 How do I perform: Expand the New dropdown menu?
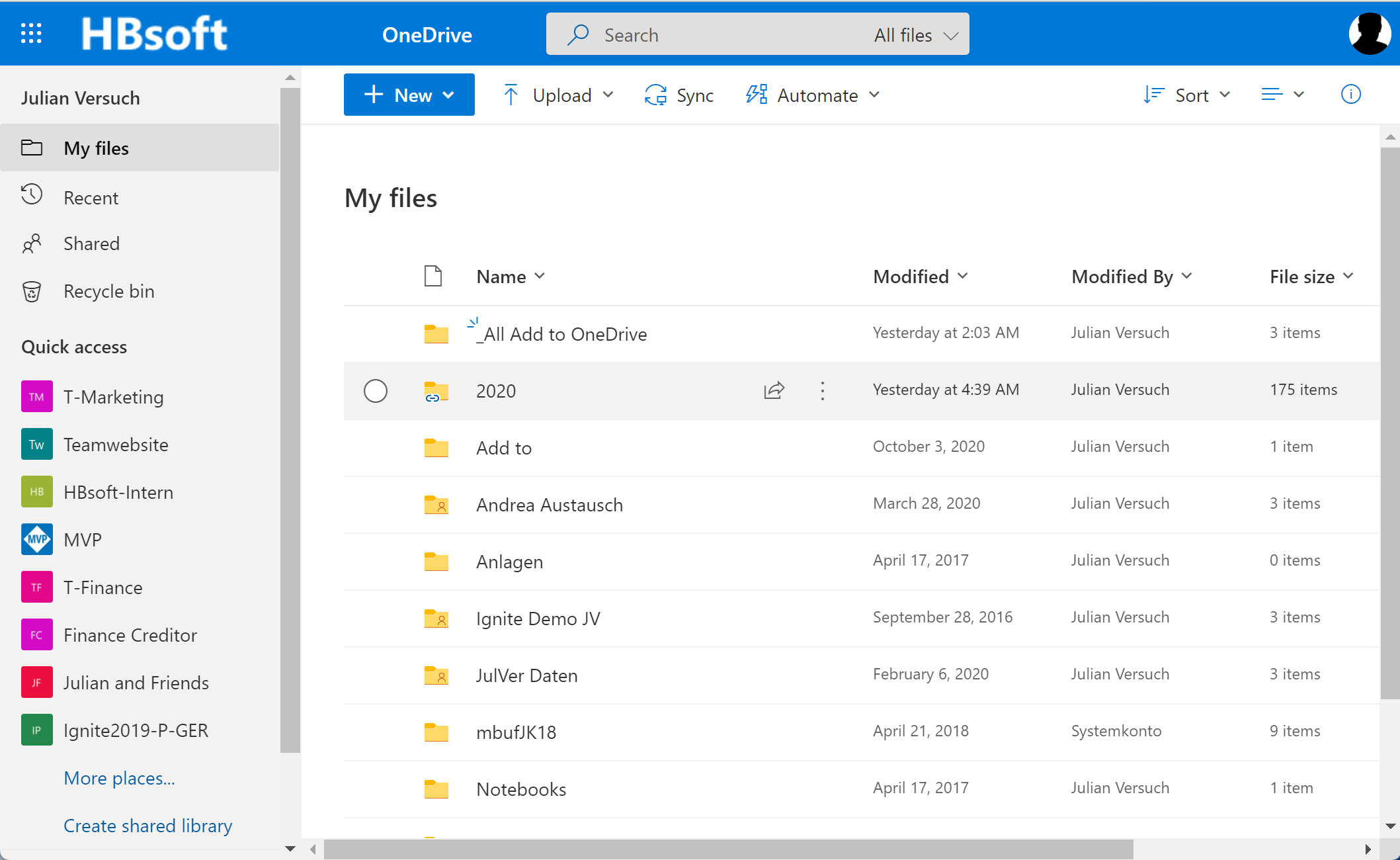click(x=409, y=95)
